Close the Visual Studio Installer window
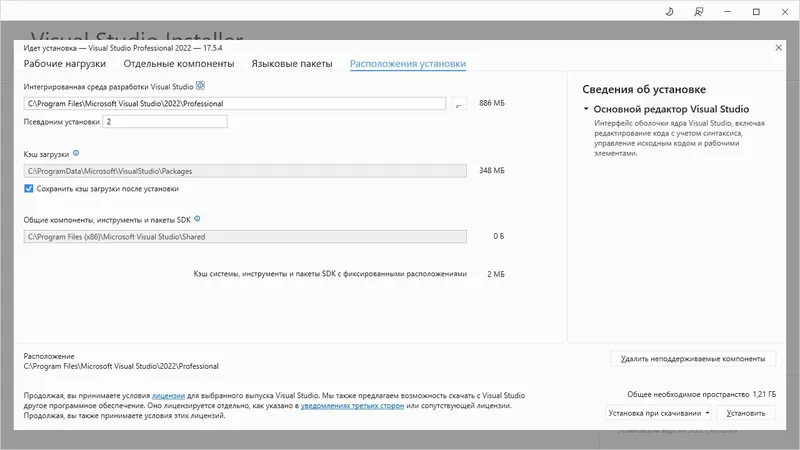The height and width of the screenshot is (450, 800). point(785,12)
